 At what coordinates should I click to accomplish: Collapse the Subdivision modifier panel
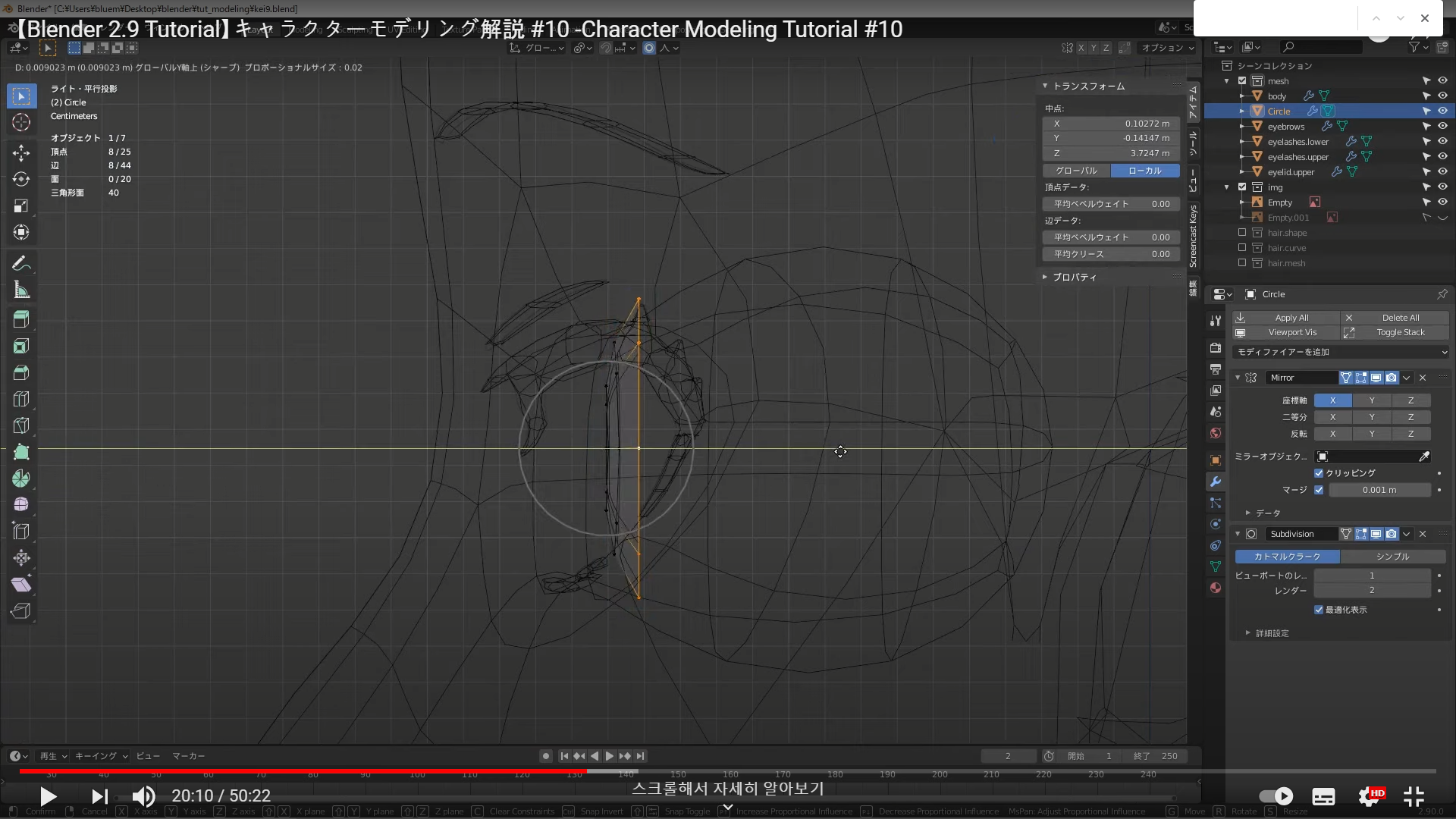(1238, 534)
